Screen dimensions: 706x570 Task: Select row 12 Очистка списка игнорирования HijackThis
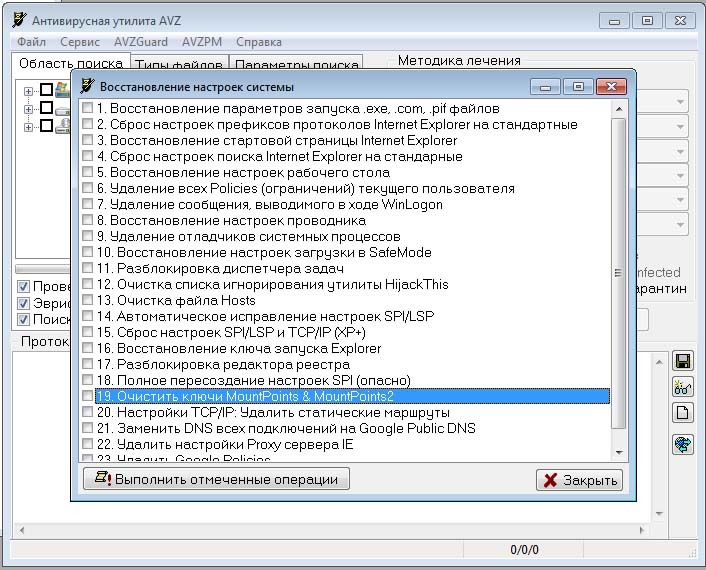pyautogui.click(x=272, y=284)
